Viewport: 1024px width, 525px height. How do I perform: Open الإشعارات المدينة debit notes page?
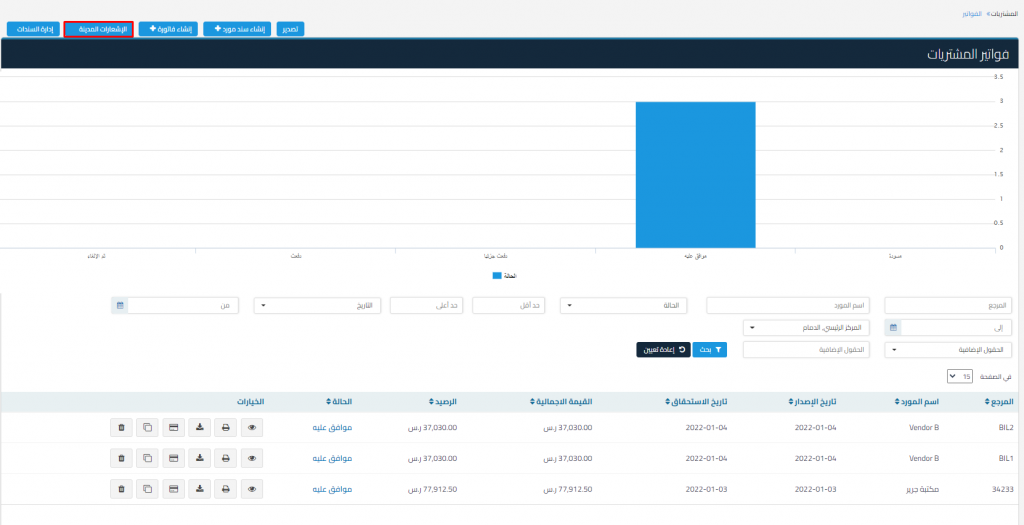(x=98, y=29)
